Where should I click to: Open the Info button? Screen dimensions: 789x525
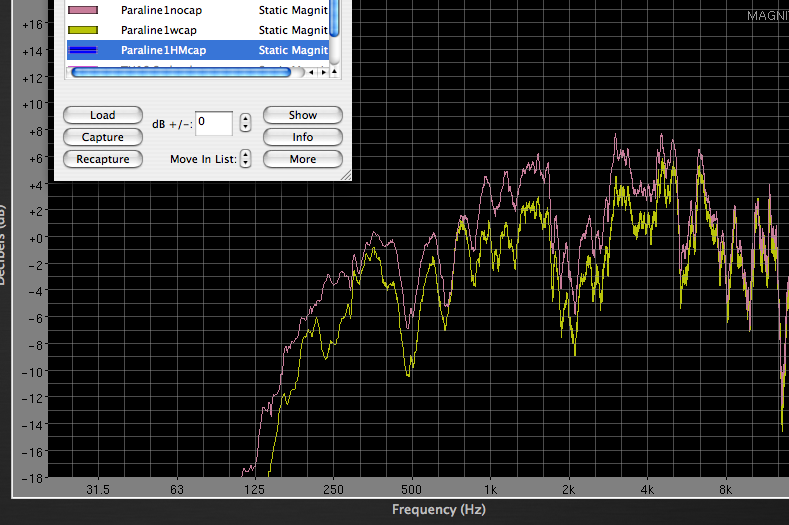(x=302, y=137)
